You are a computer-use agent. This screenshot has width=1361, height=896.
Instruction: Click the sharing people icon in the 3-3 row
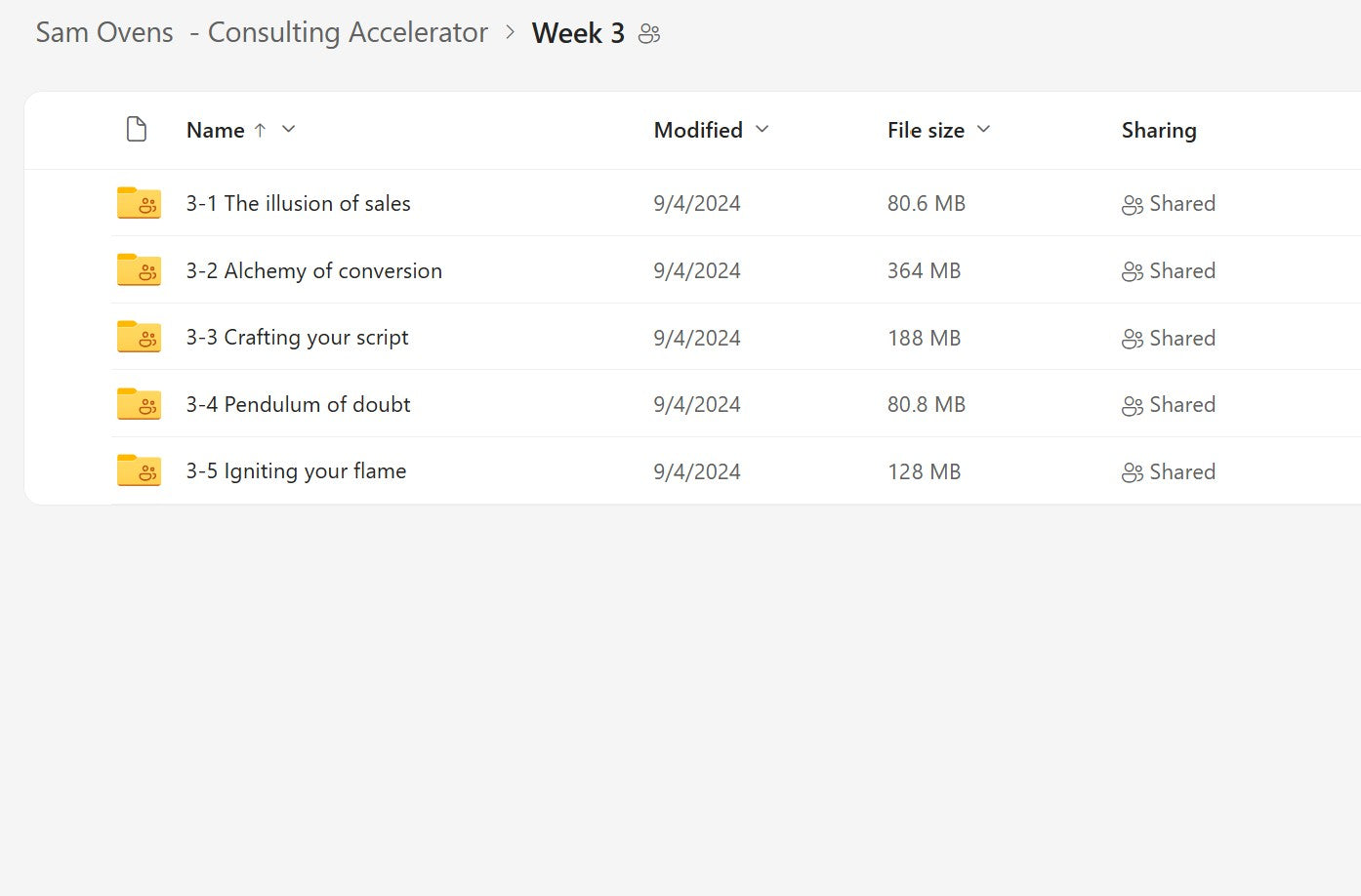pos(1133,339)
